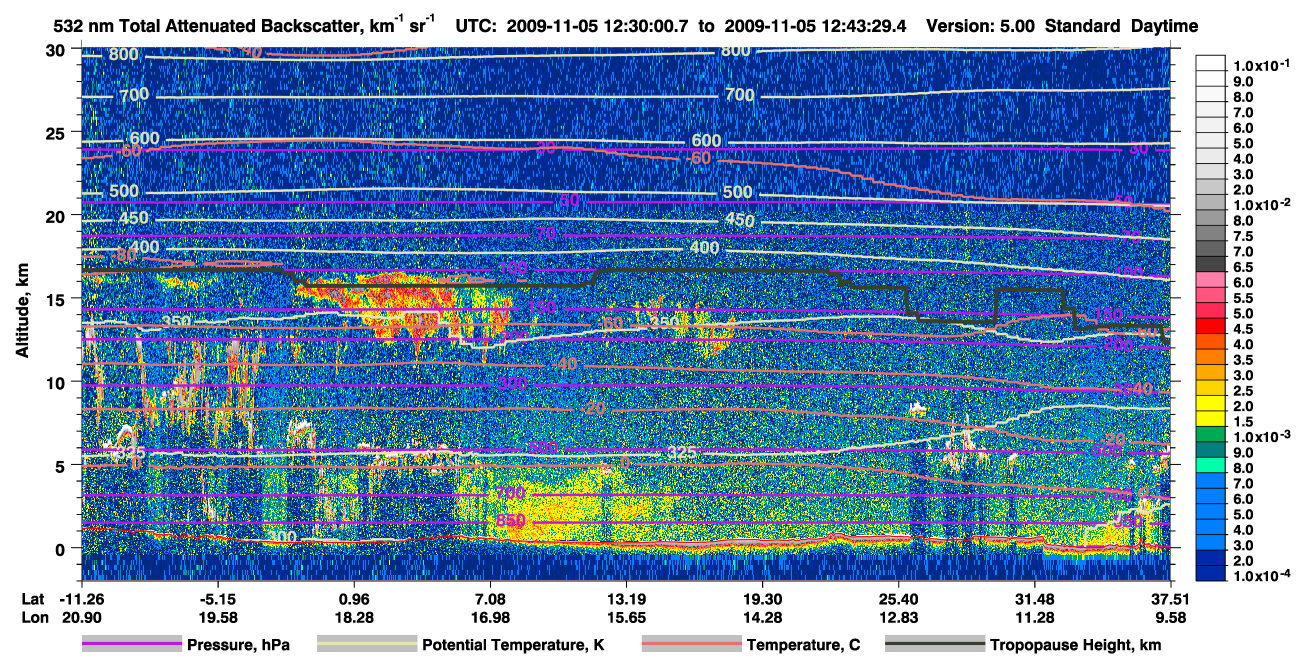This screenshot has height=667, width=1300.
Task: Click the latitude value '37.51'
Action: click(x=1171, y=598)
